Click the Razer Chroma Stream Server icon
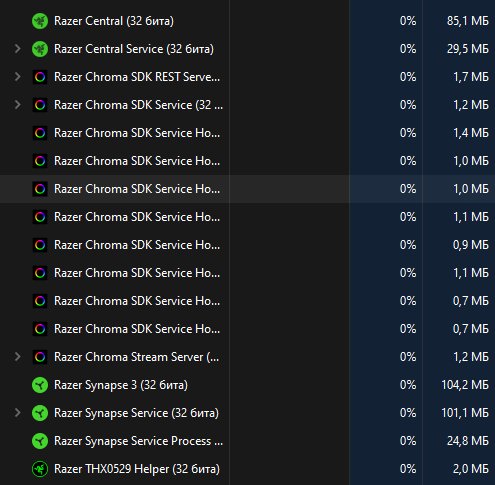Viewport: 495px width, 485px height. click(40, 357)
